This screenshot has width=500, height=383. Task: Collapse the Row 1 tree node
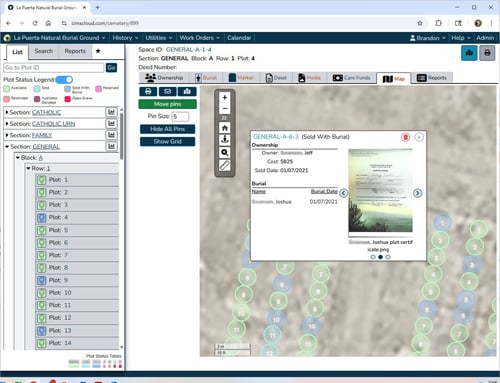[28, 168]
